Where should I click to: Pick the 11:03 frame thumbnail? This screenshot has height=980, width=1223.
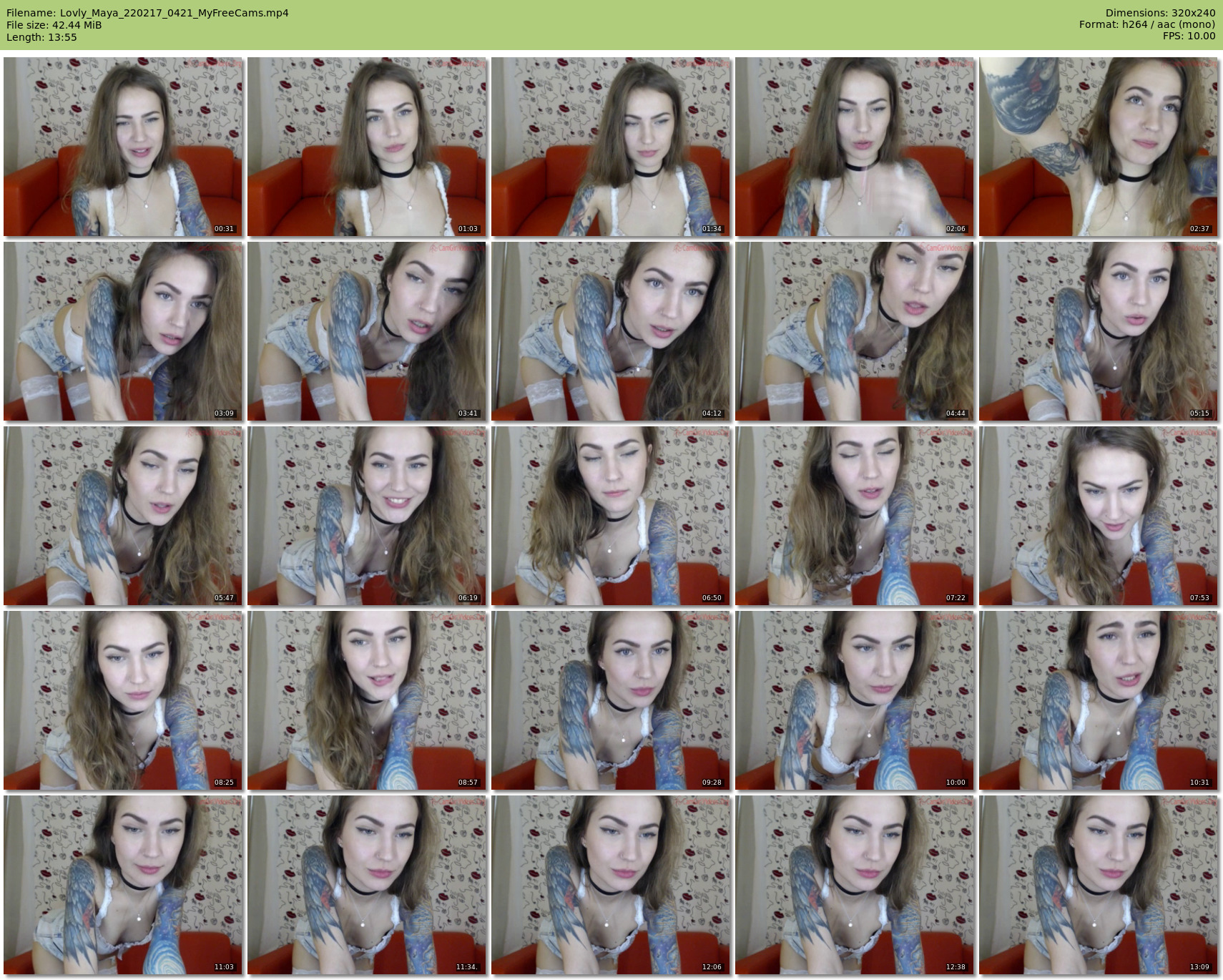(x=123, y=885)
